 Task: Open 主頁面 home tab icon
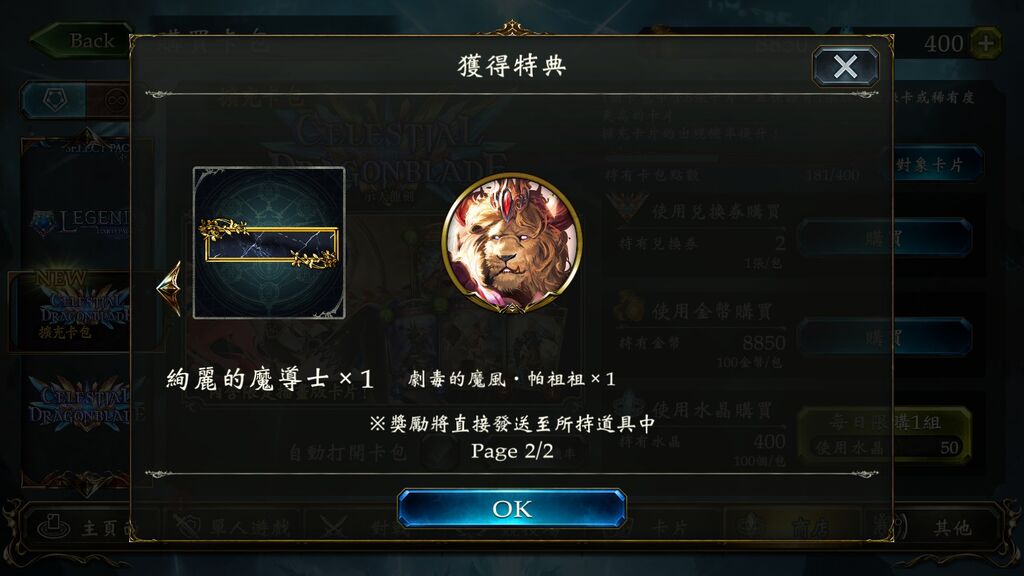54,526
